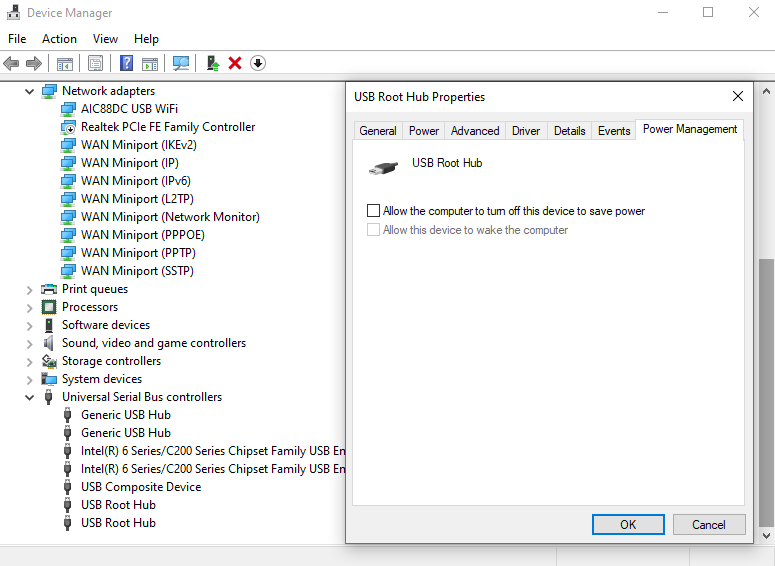
Task: Open the View menu
Action: [x=105, y=39]
